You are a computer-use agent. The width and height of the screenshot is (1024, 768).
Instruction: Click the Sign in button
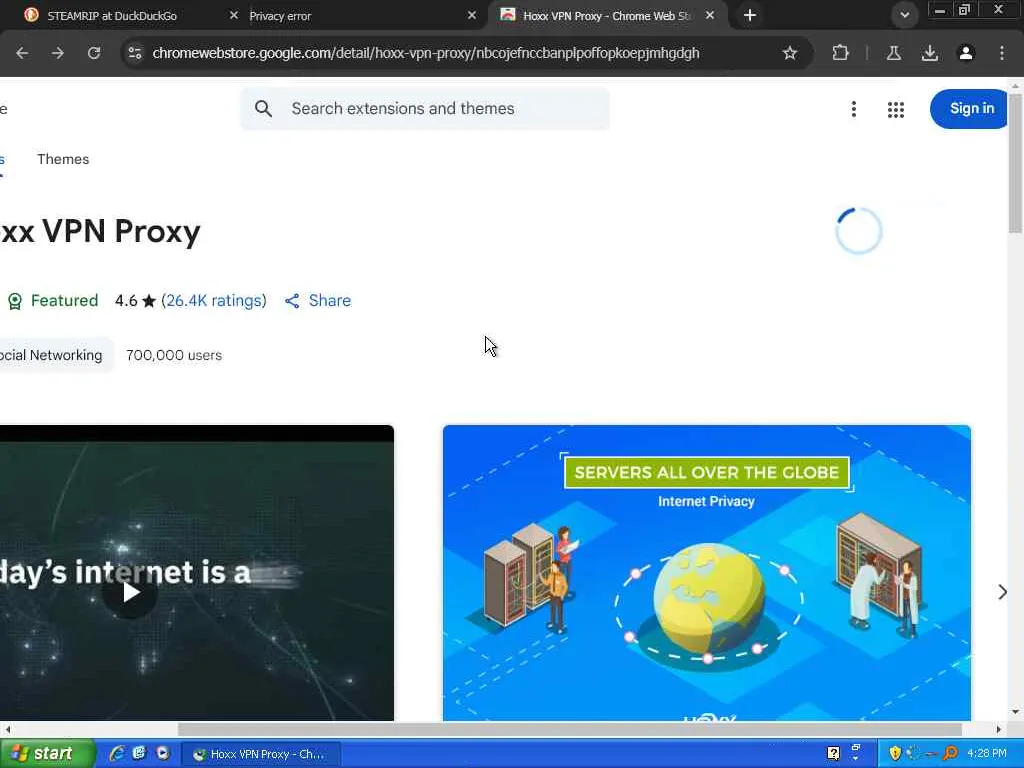[x=970, y=108]
